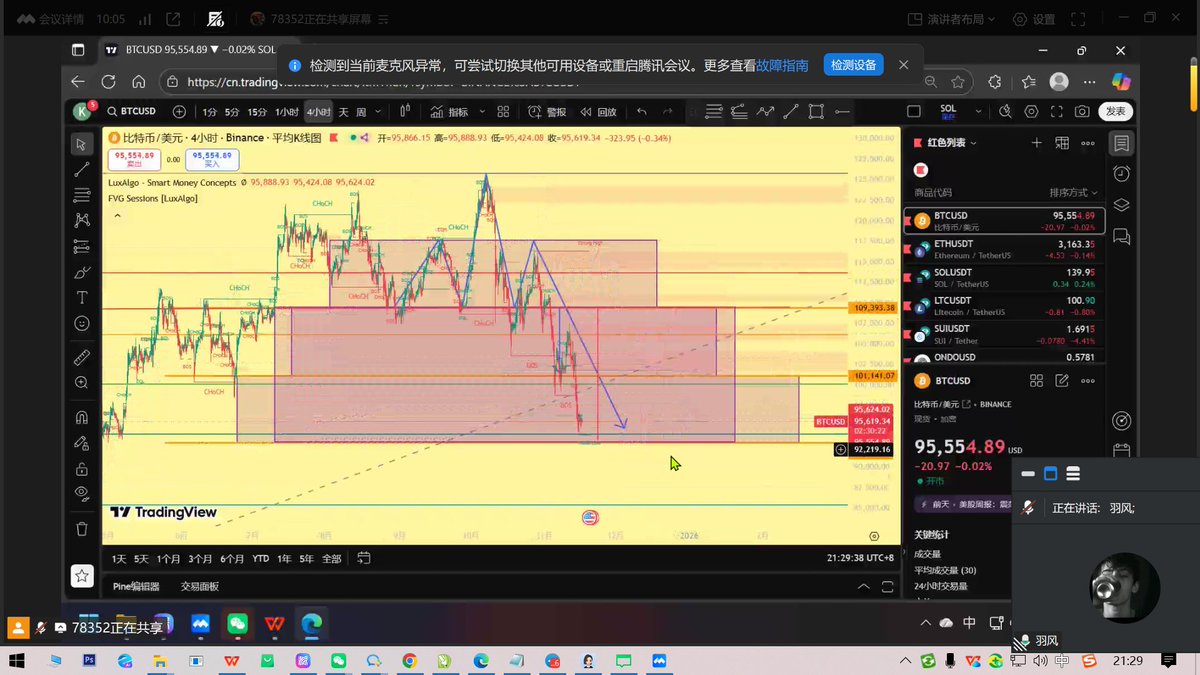Take a chart snapshot with camera icon
1200x675 pixels.
(x=1082, y=111)
